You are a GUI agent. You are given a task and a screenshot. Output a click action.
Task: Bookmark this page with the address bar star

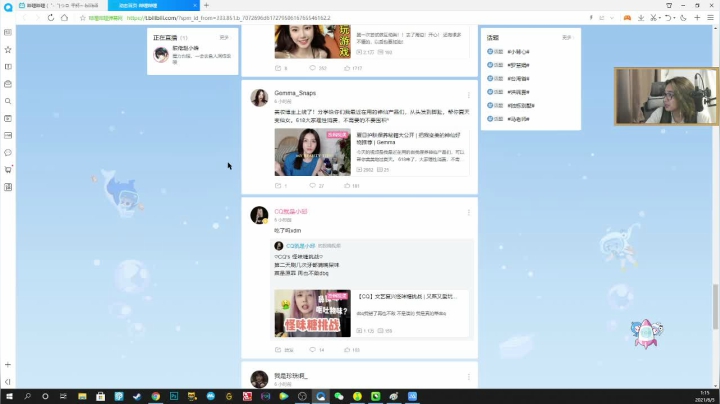(x=83, y=18)
